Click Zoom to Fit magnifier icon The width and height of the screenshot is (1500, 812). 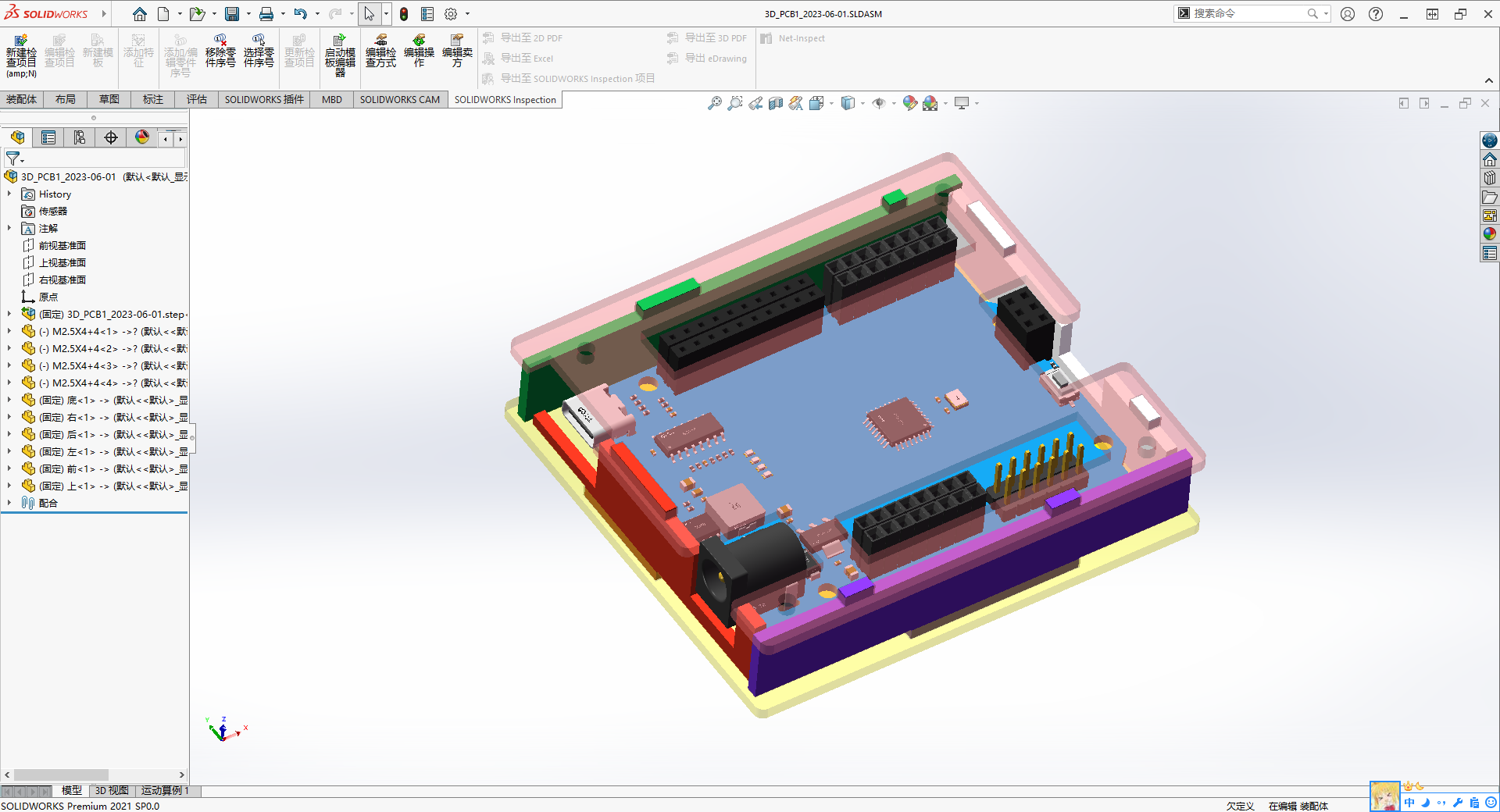coord(714,103)
